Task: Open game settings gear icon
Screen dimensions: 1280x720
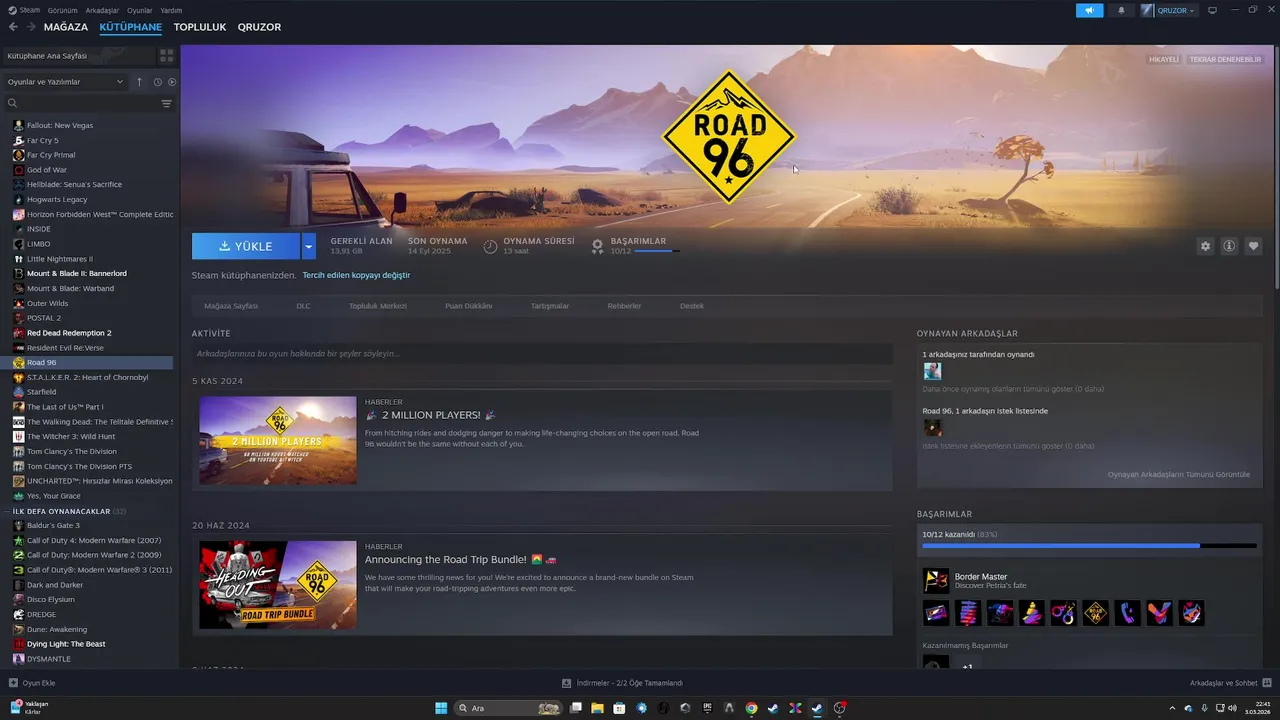Action: coord(1205,246)
